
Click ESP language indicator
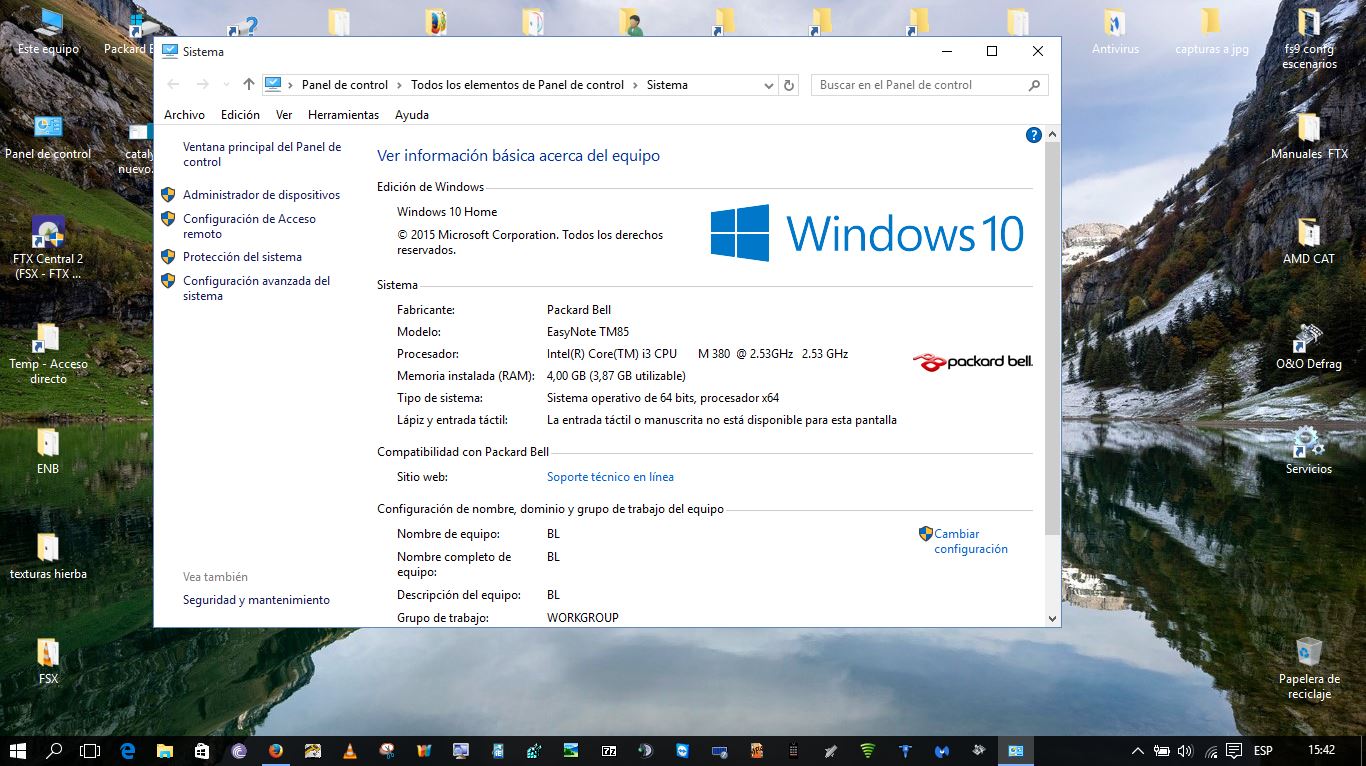(x=1264, y=750)
